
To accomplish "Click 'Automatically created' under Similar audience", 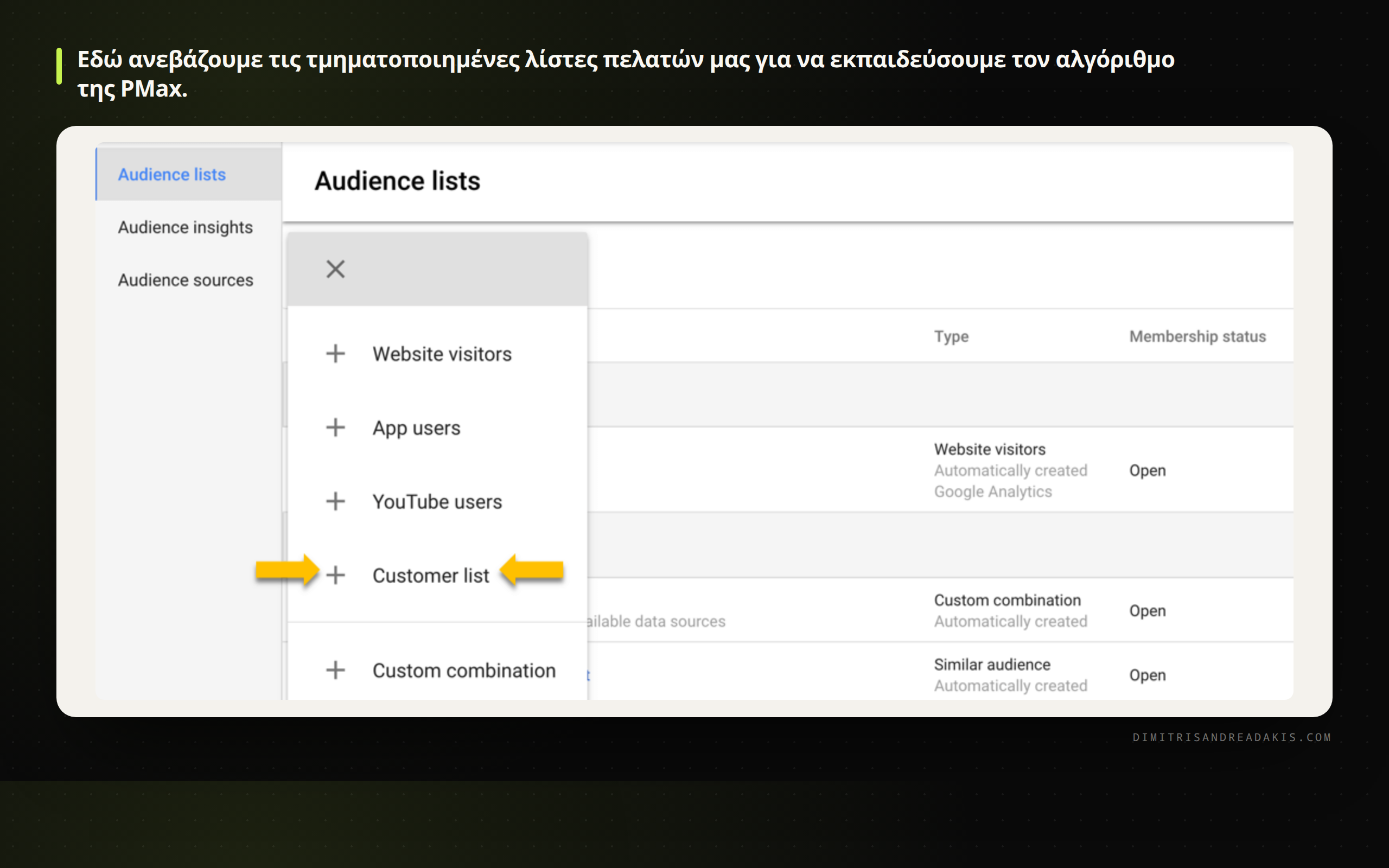I will 1010,685.
